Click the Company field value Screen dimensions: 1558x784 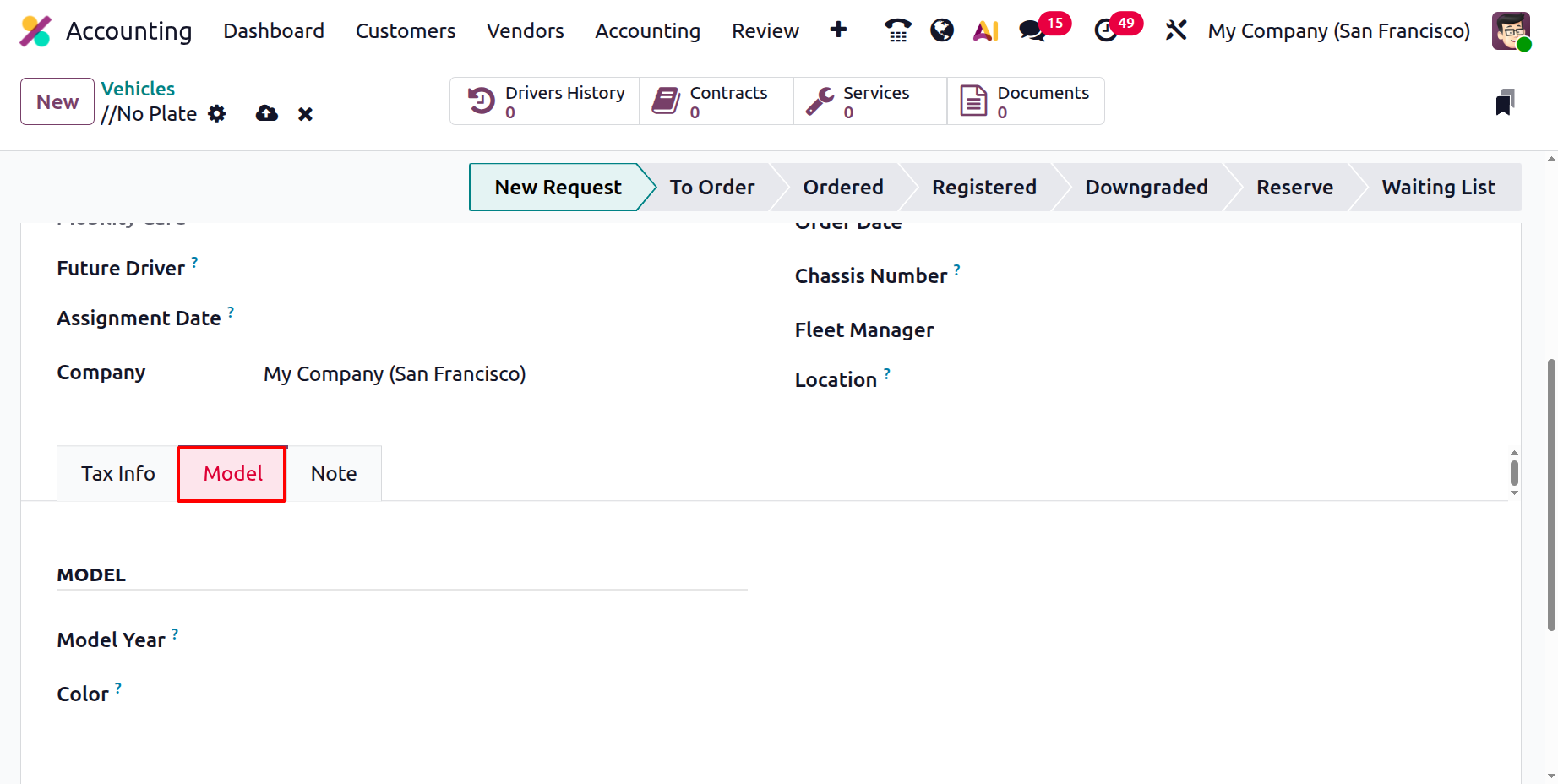395,374
